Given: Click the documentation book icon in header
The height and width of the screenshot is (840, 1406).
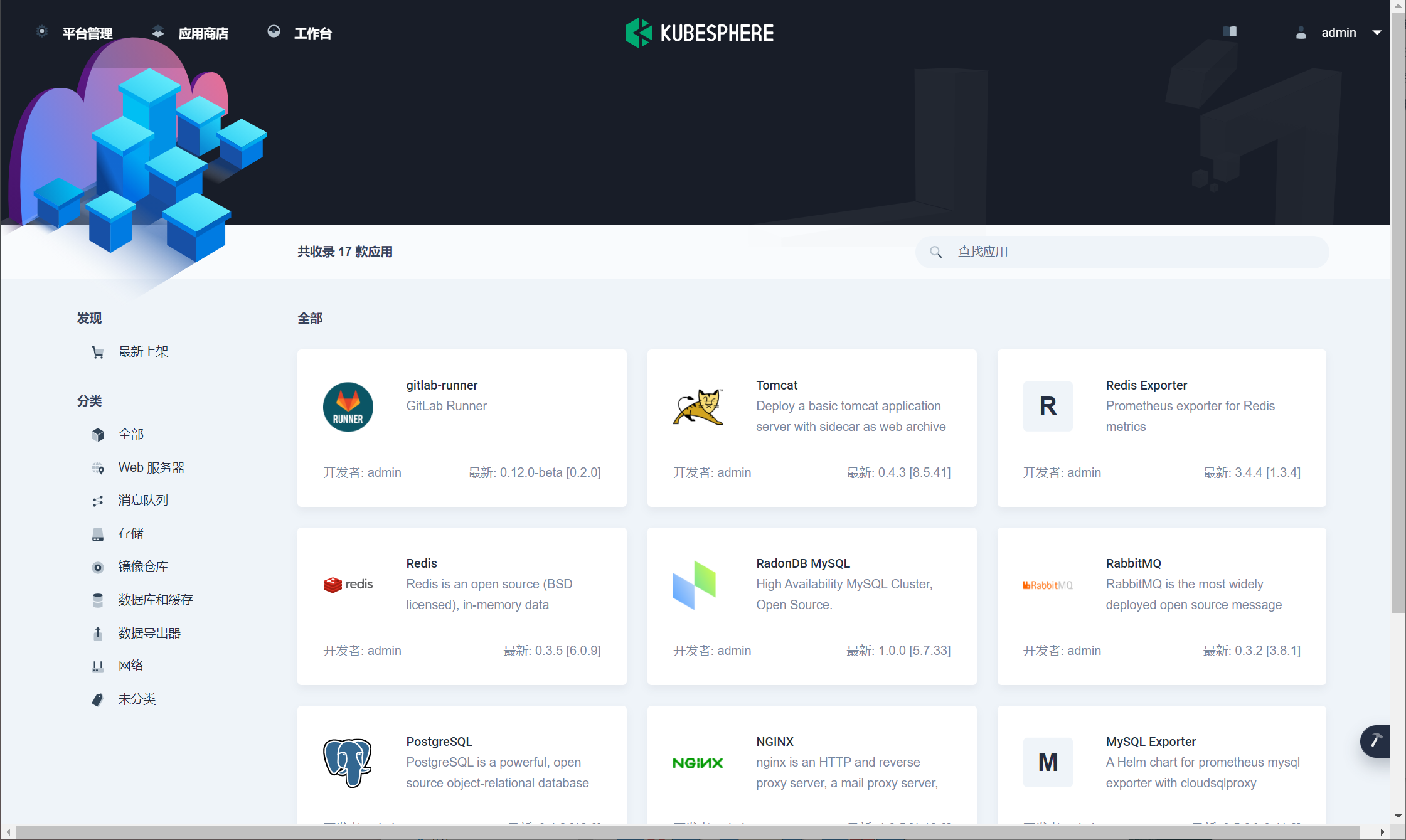Looking at the screenshot, I should coord(1230,32).
